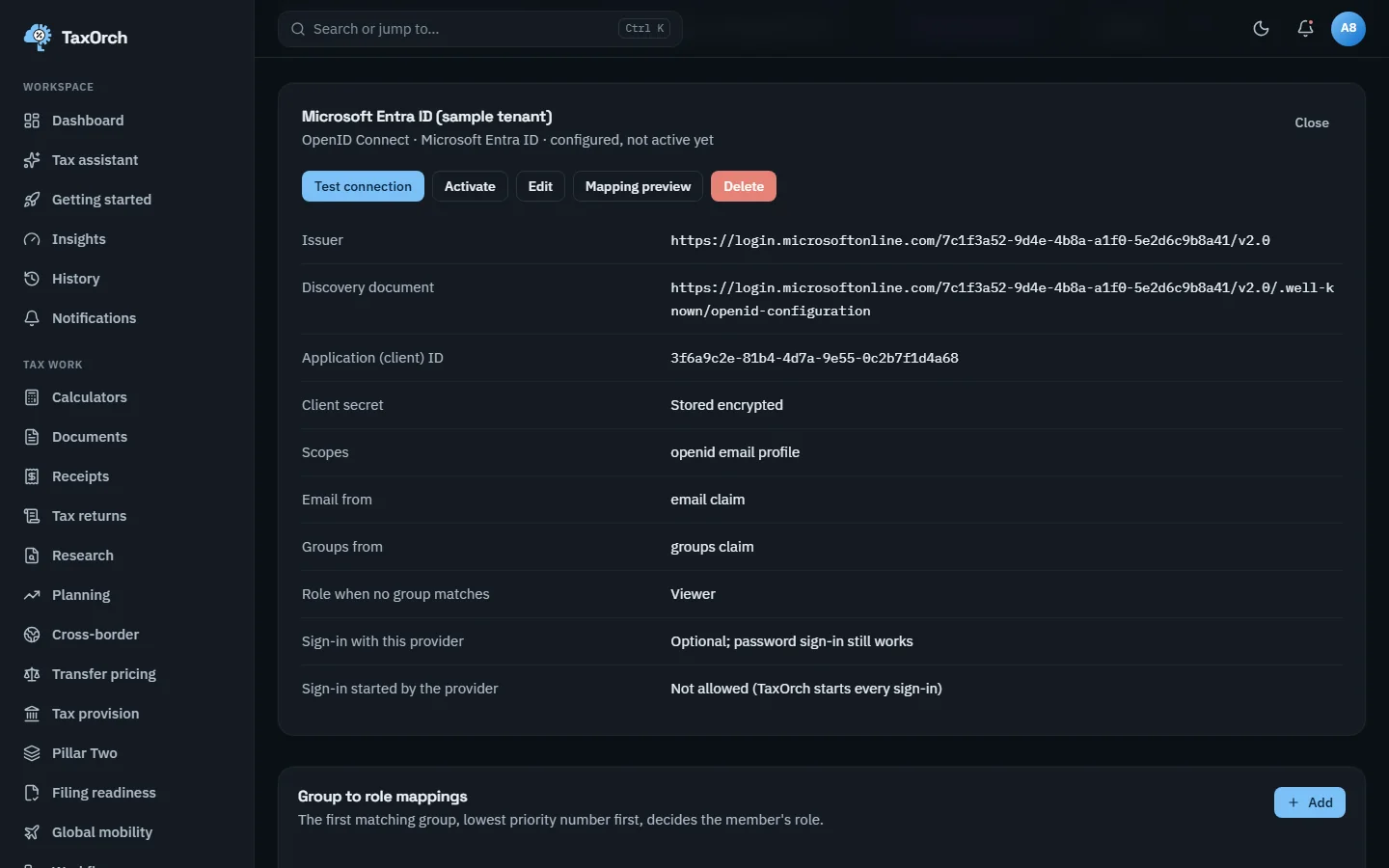Viewport: 1389px width, 868px height.
Task: Click the Pillar Two layers icon
Action: tap(32, 753)
